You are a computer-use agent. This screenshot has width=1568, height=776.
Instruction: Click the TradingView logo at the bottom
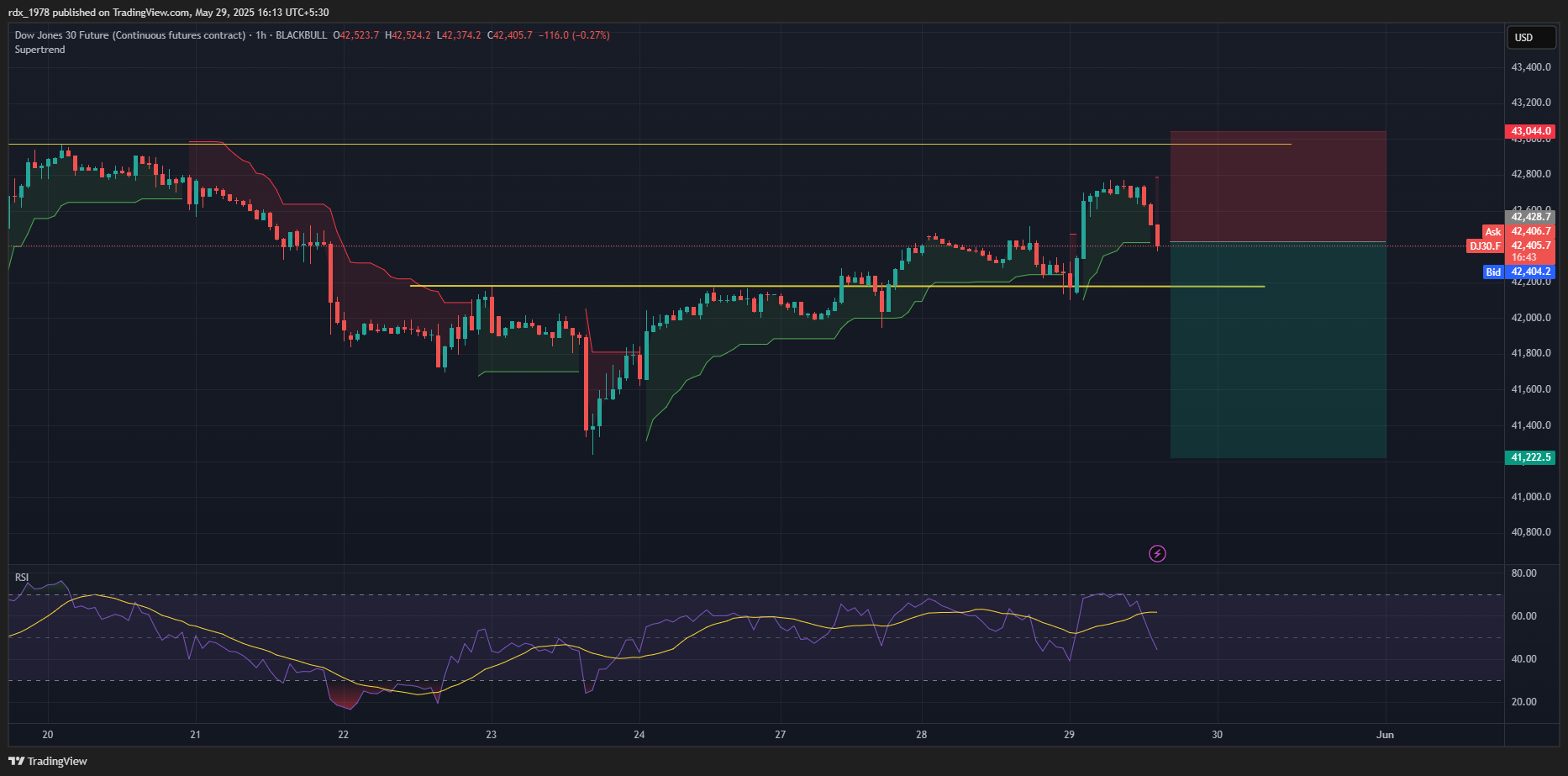[48, 761]
